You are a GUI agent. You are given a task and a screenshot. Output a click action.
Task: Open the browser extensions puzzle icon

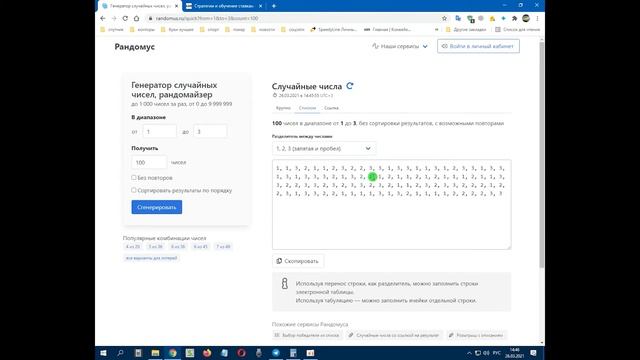click(x=514, y=18)
